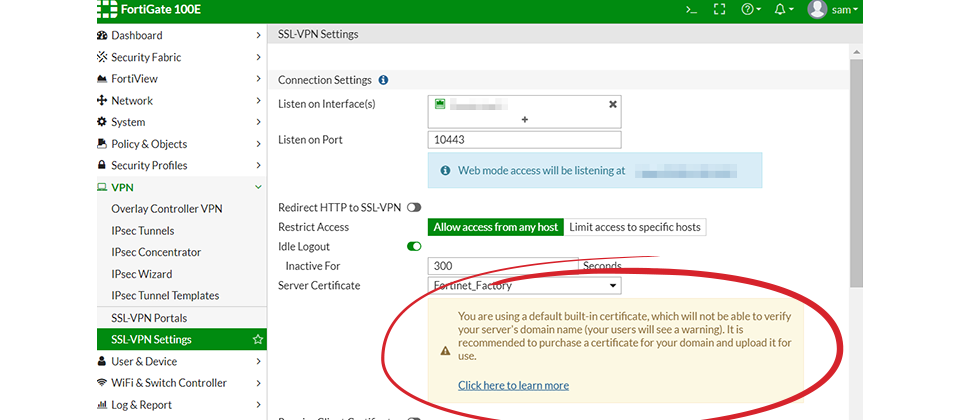Click the System gear icon
960x420 pixels.
click(x=102, y=122)
